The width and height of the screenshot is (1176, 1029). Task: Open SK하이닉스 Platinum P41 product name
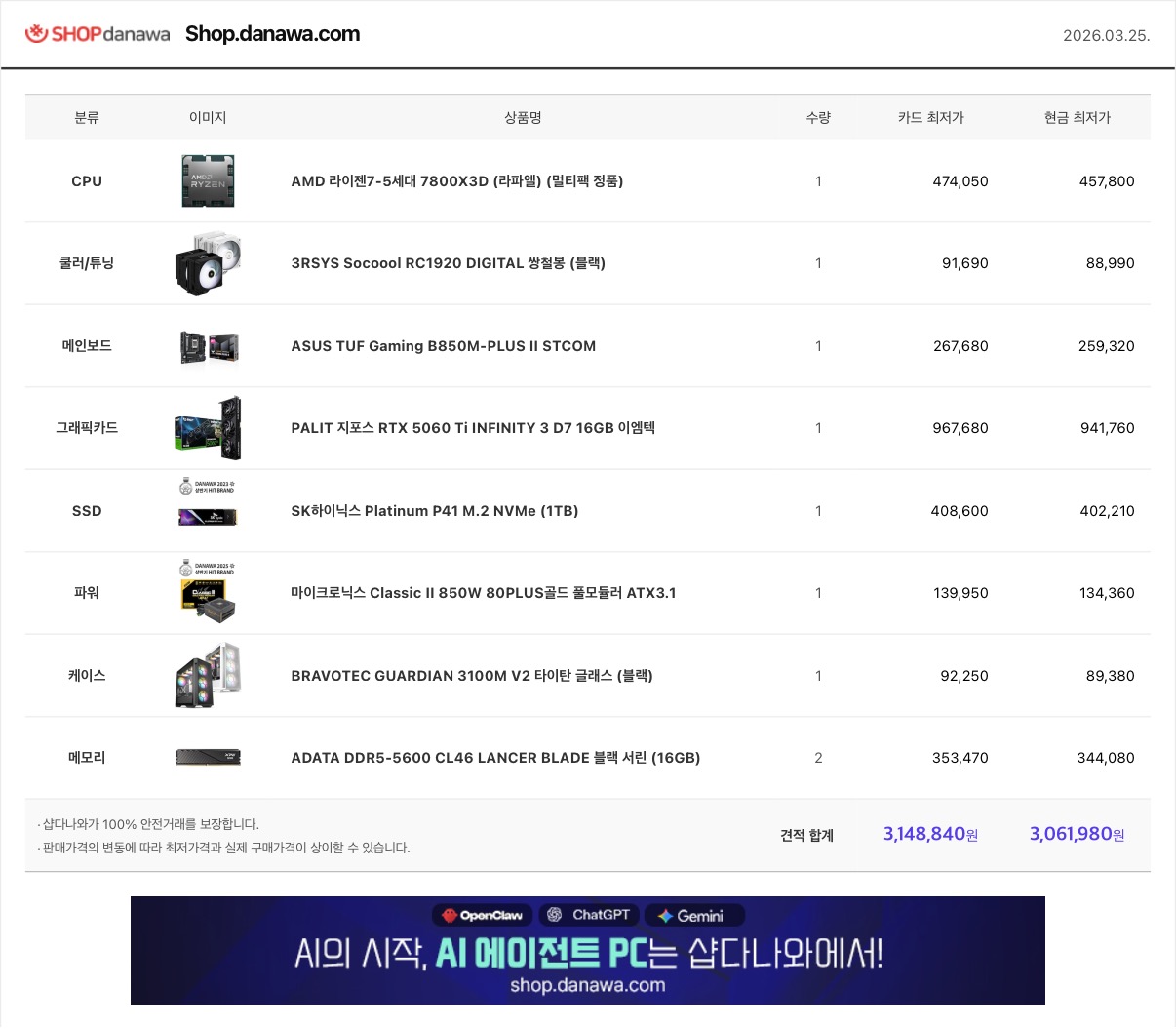[435, 511]
